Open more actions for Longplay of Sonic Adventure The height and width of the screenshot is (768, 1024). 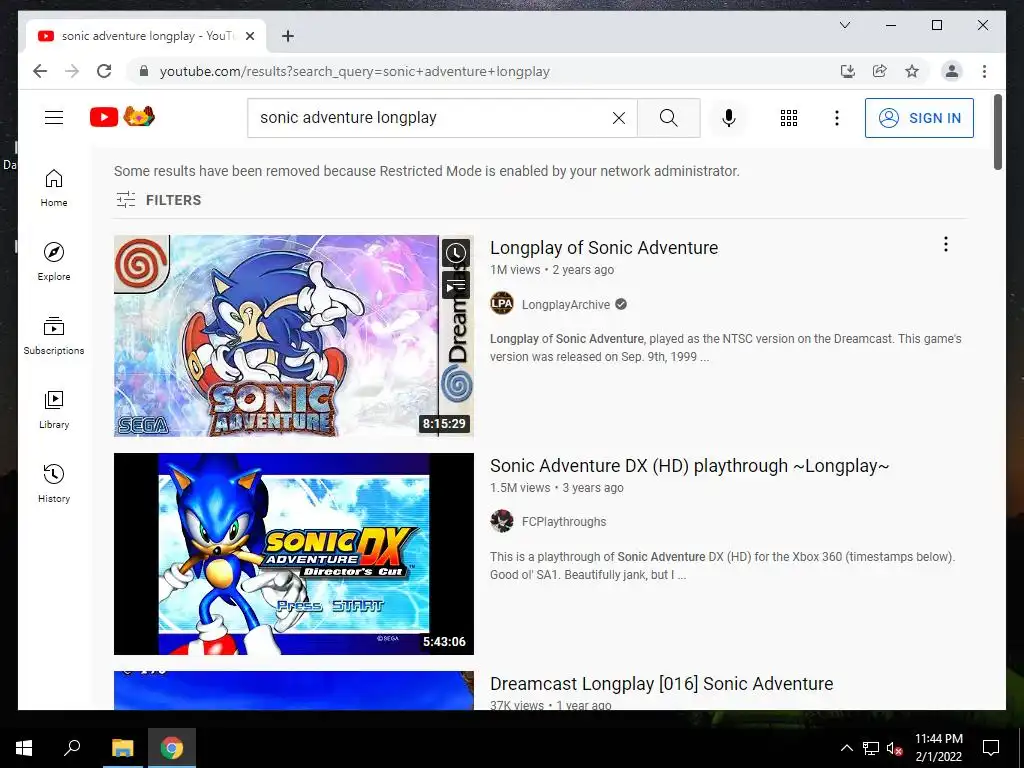click(x=946, y=244)
